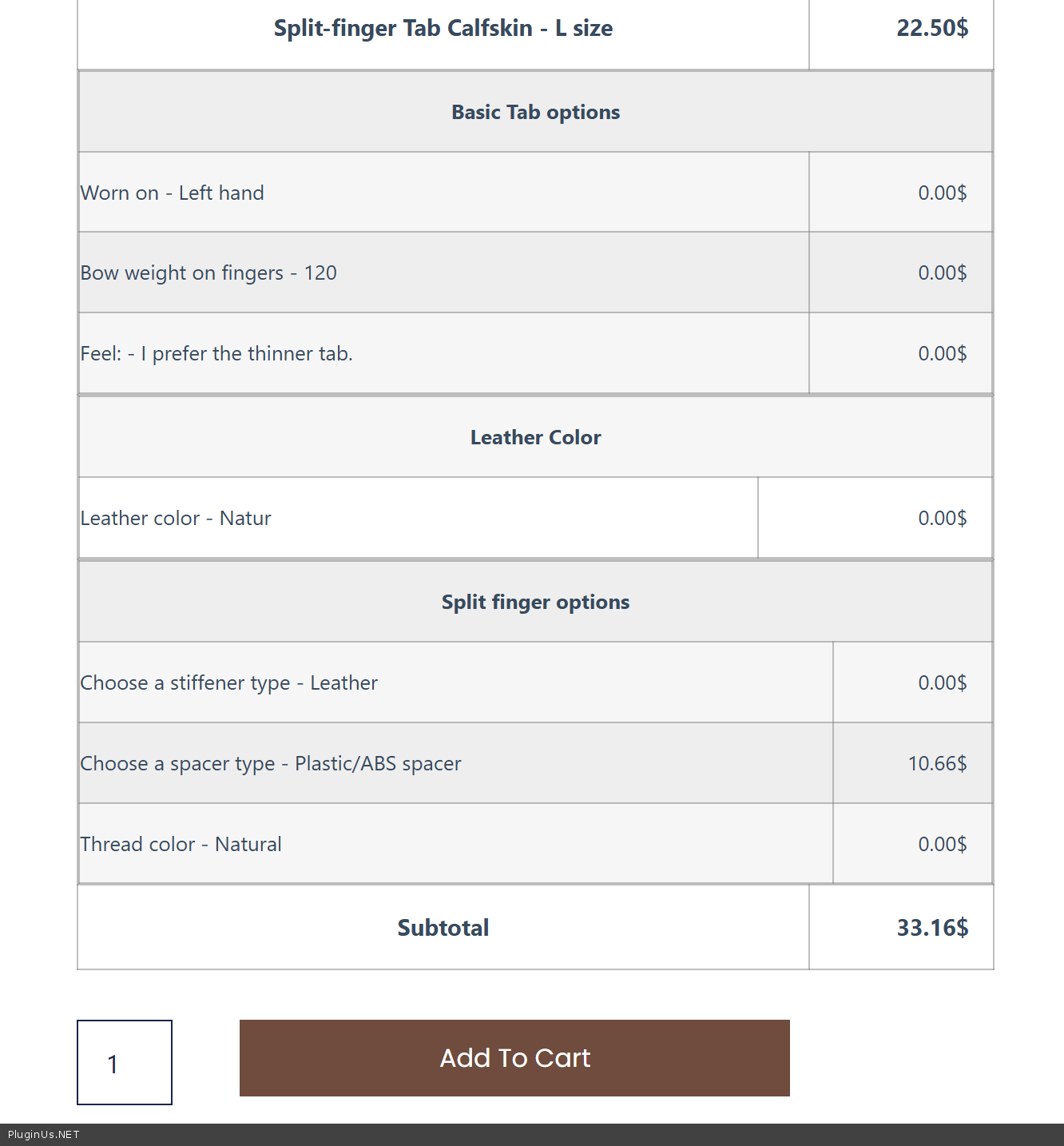Click the Plastic/ABS spacer type row

271,764
